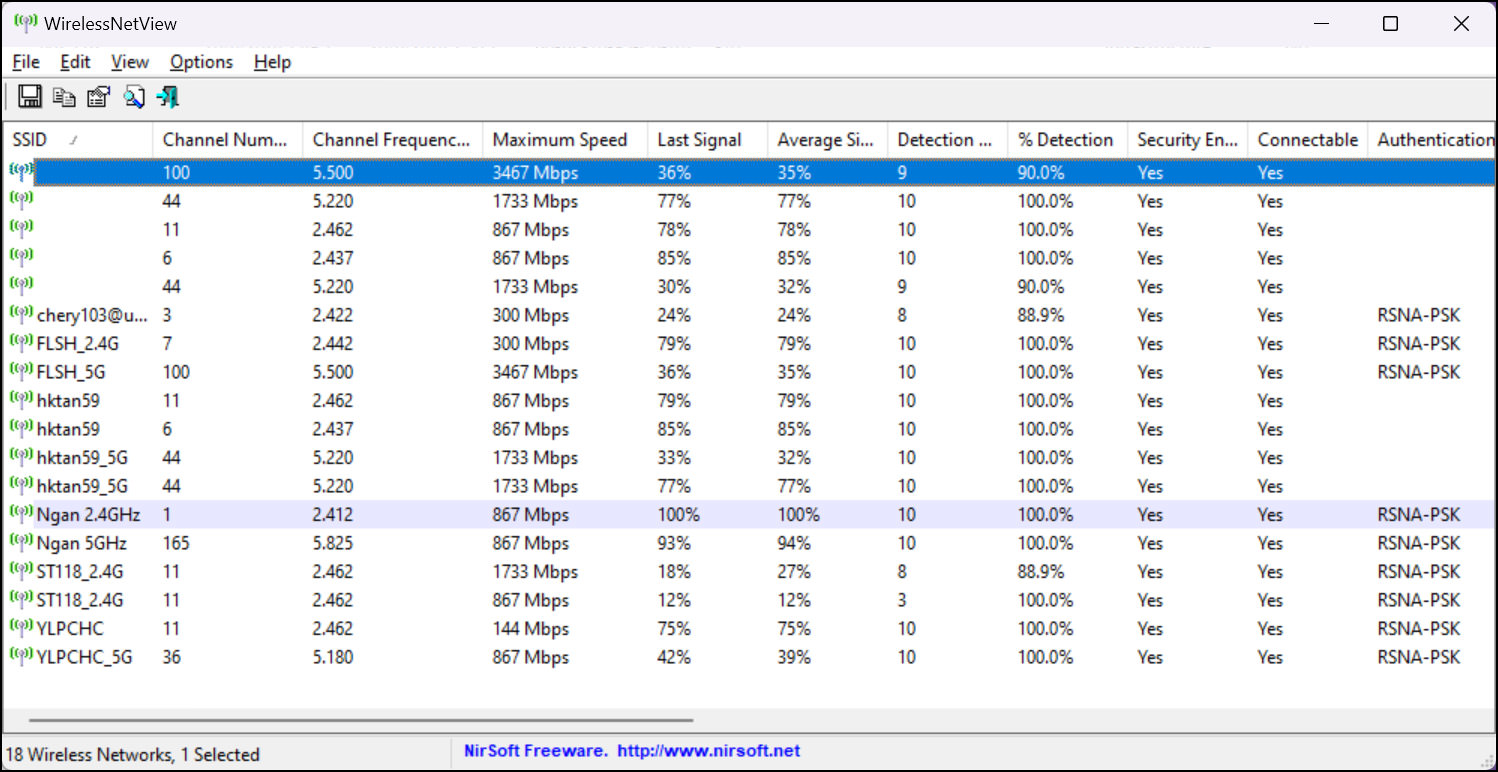The height and width of the screenshot is (772, 1498).
Task: Click the horizontal scrollbar at the bottom
Action: (360, 718)
